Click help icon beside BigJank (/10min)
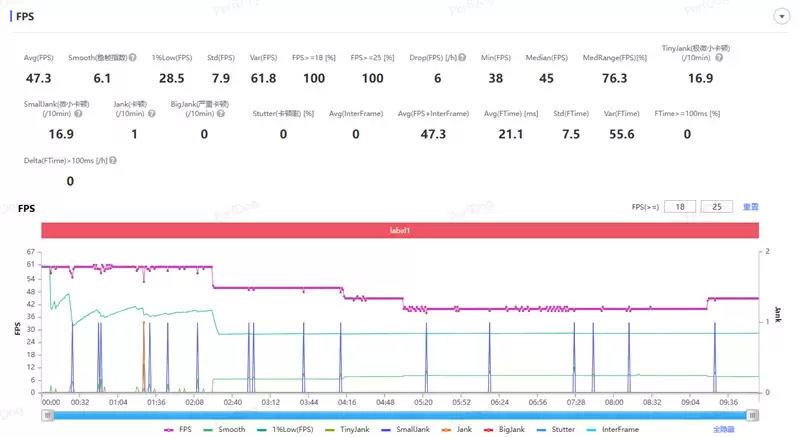800x437 pixels. pos(221,113)
